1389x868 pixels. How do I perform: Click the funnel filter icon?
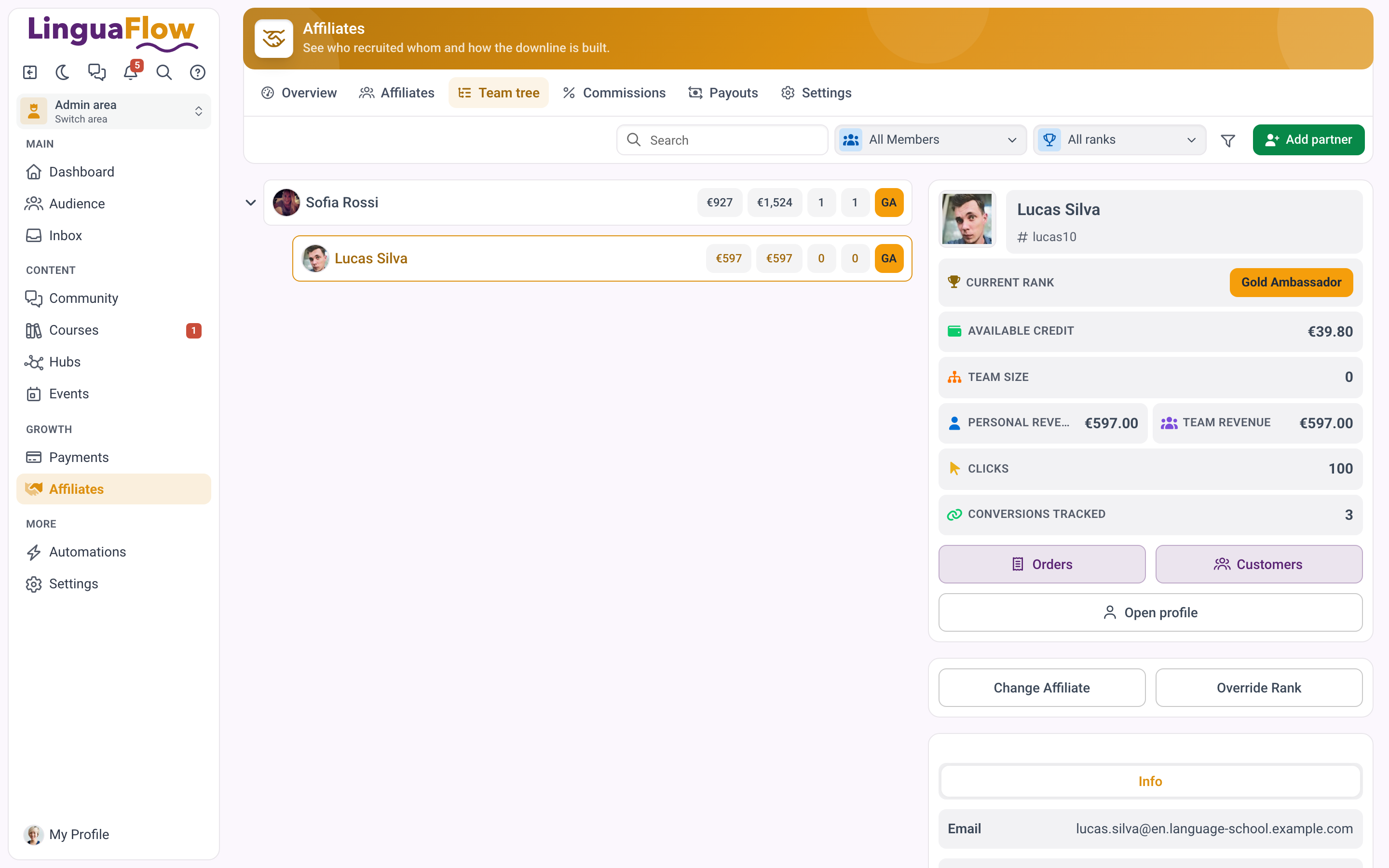pyautogui.click(x=1228, y=140)
